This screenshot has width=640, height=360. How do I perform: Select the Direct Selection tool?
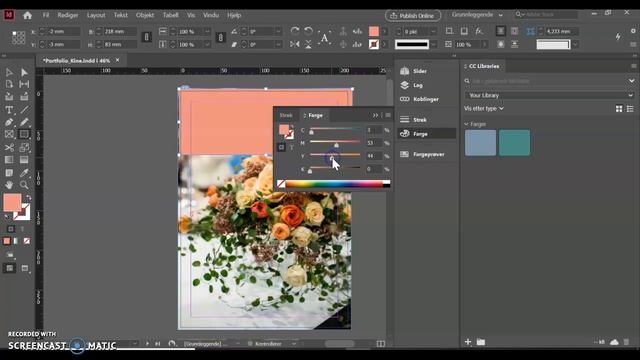(24, 72)
